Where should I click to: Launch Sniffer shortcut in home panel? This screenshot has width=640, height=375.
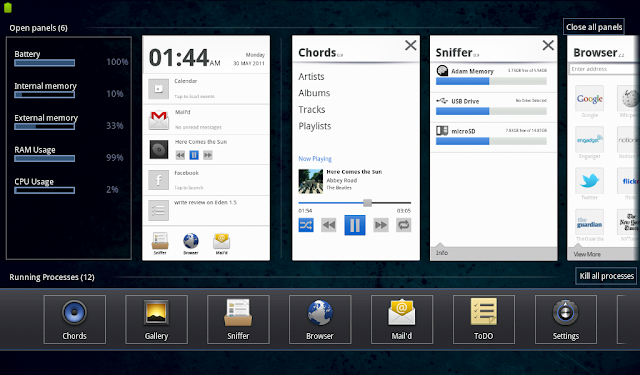pos(160,243)
